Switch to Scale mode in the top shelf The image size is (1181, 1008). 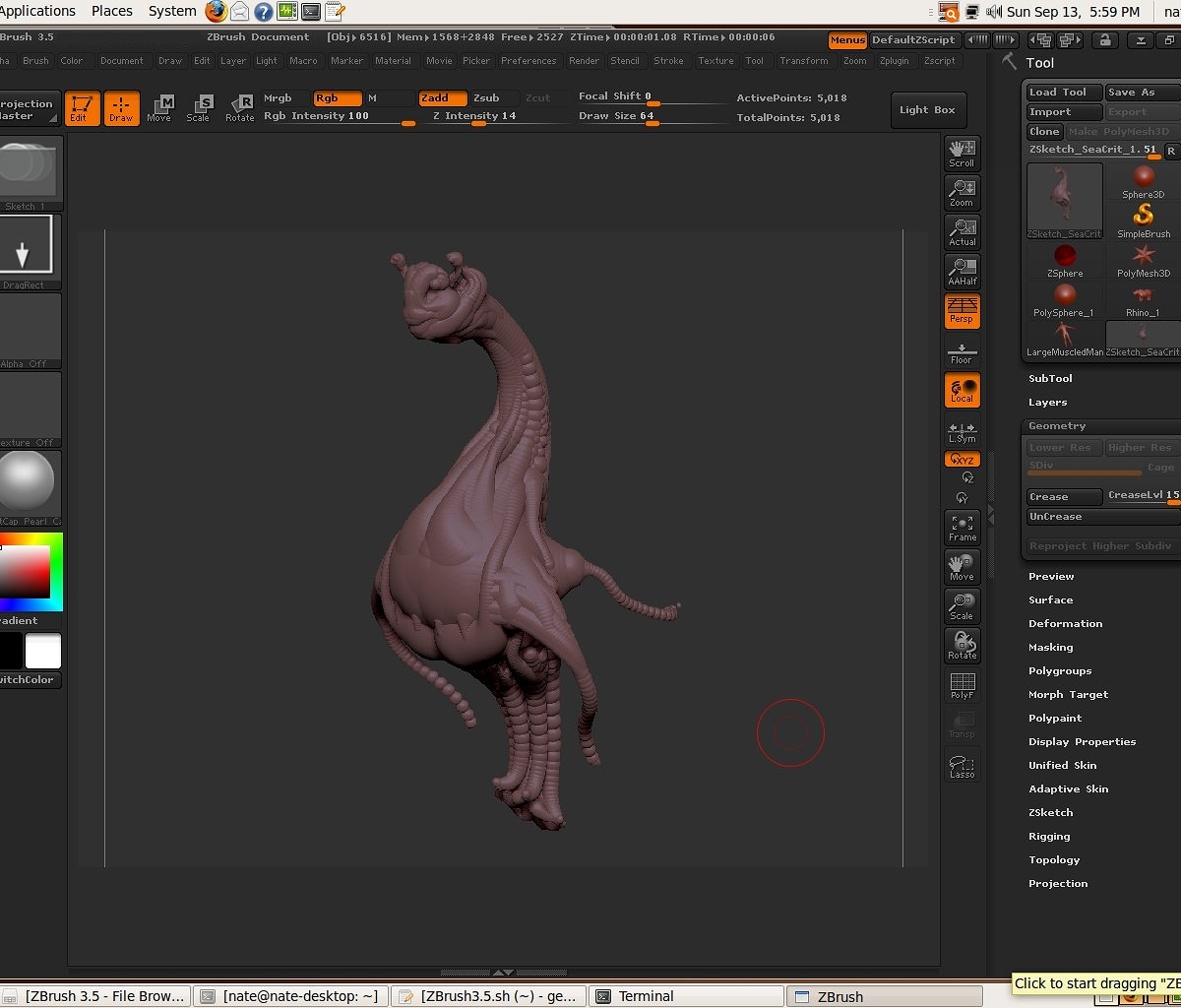(x=199, y=108)
